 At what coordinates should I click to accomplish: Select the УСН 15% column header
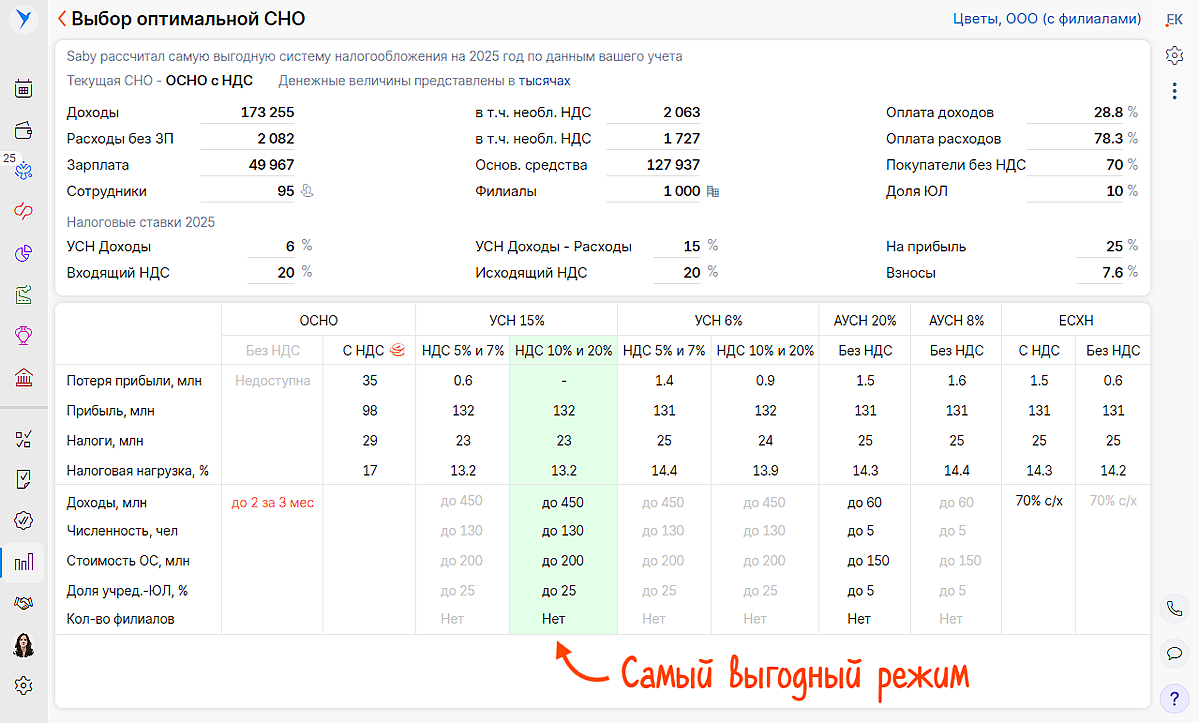coord(517,321)
